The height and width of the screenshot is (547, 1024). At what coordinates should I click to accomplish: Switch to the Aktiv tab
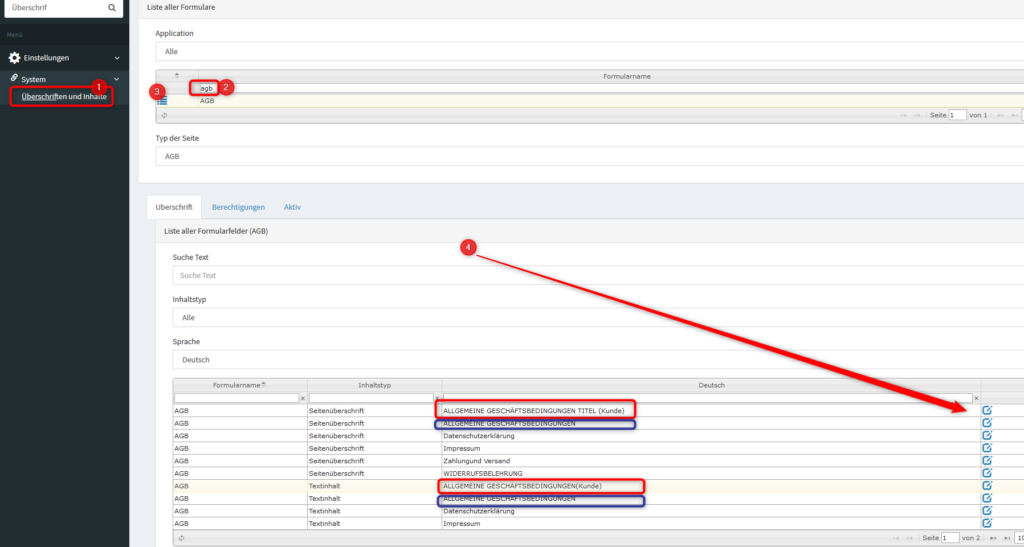pyautogui.click(x=292, y=207)
